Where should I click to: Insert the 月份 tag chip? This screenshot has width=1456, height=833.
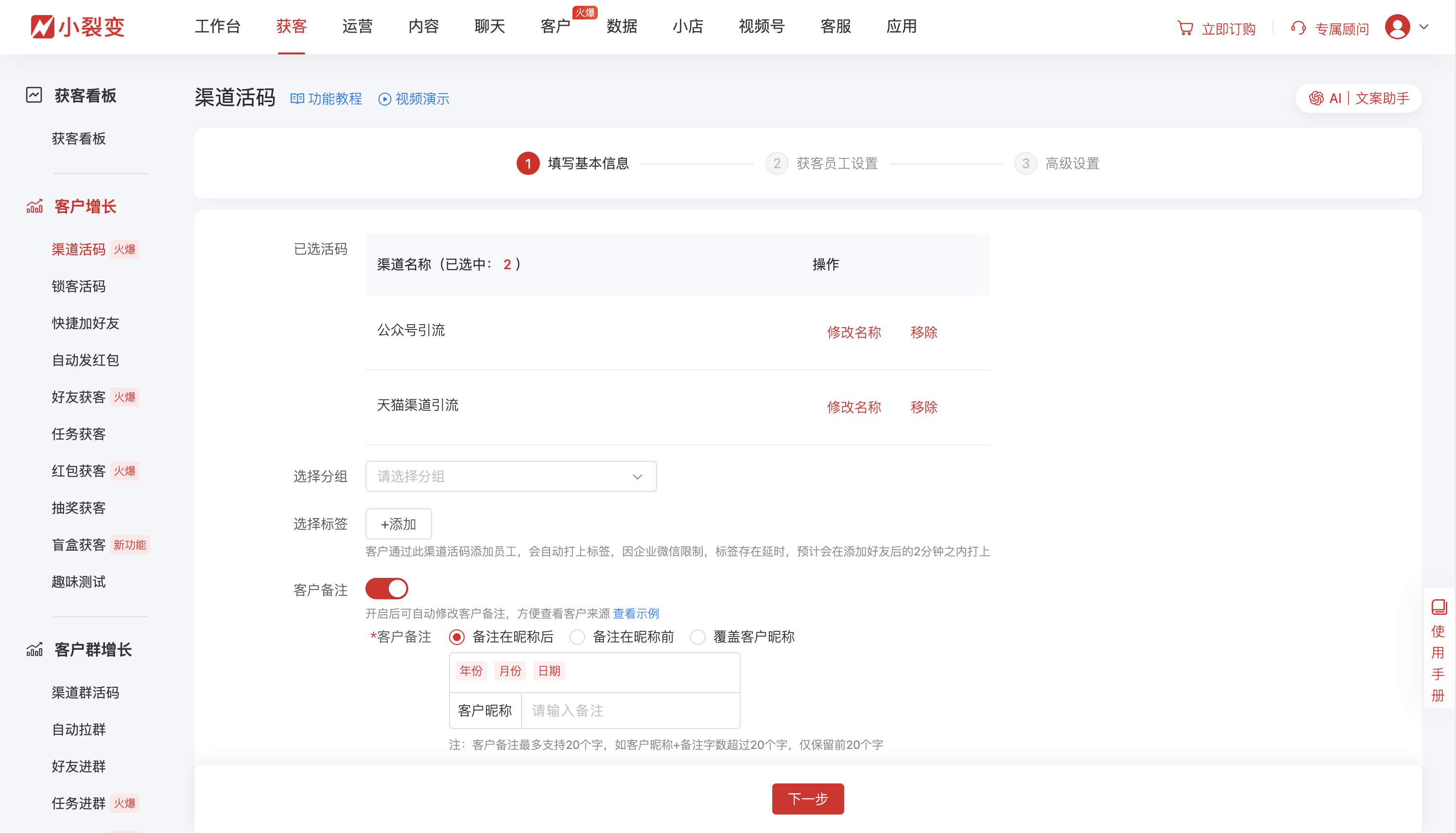click(510, 671)
